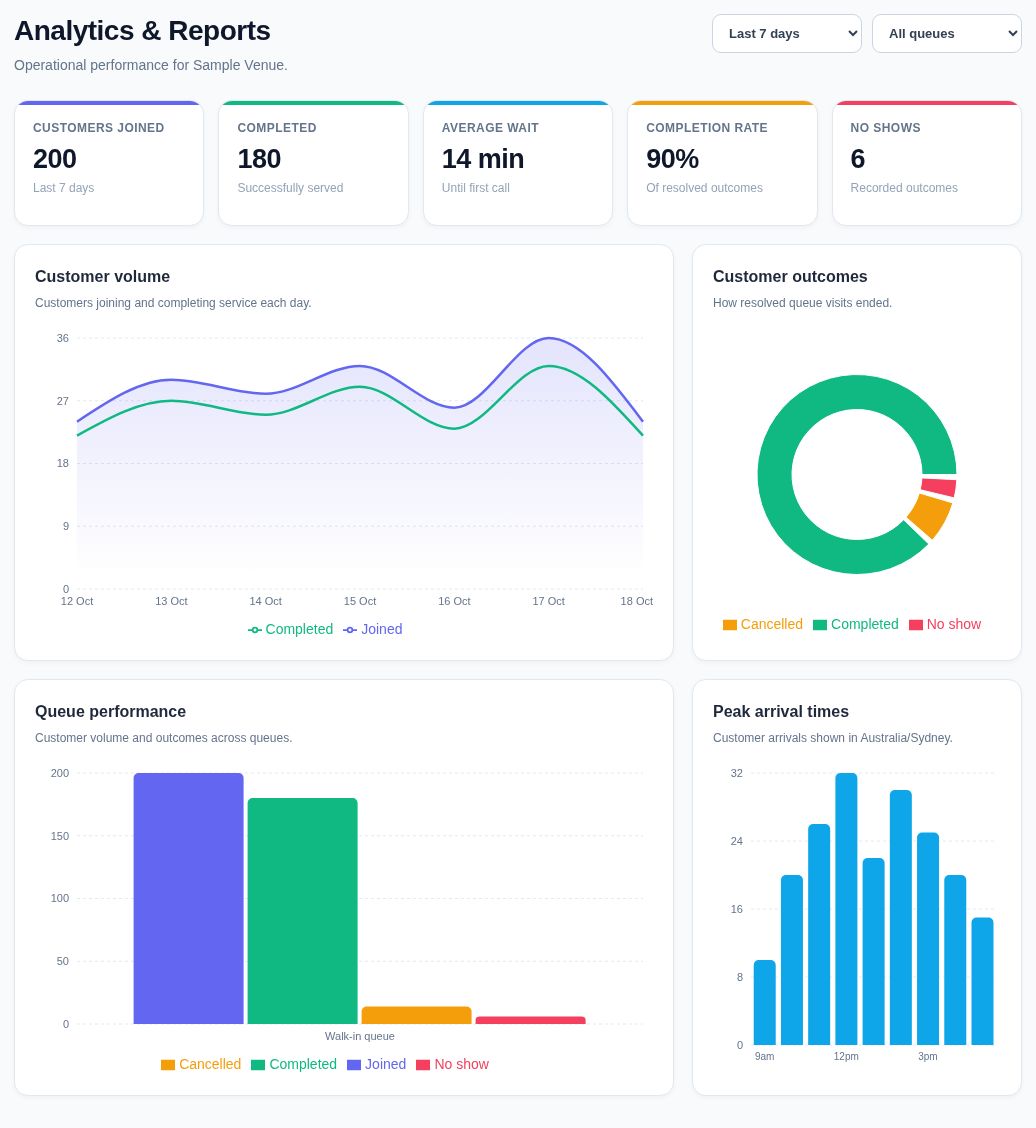Toggle Joined series in Customer volume legend
Viewport: 1036px width, 1128px height.
click(373, 629)
